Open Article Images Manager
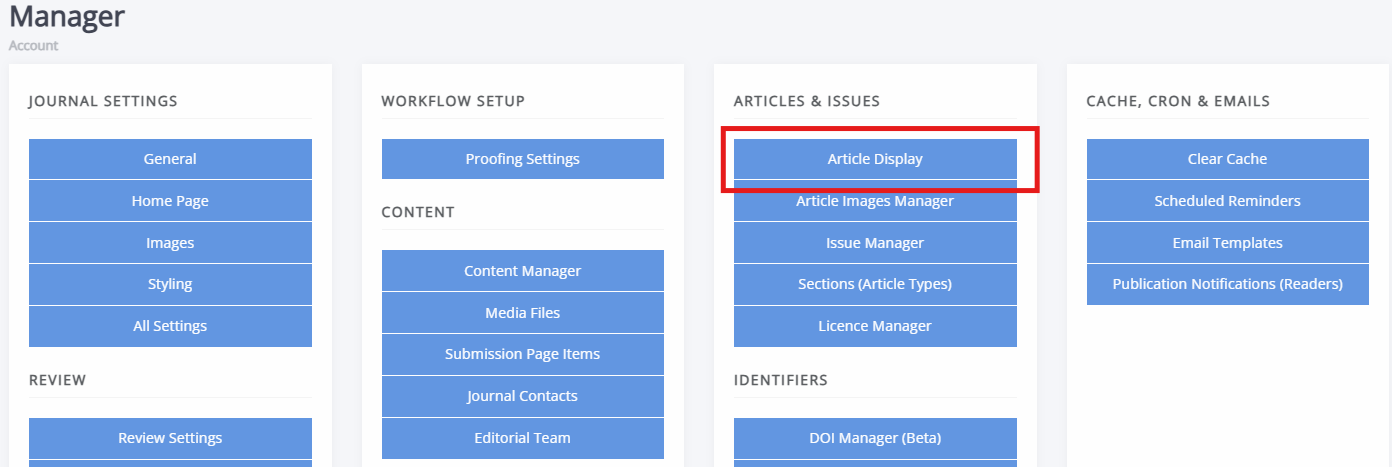Image resolution: width=1392 pixels, height=467 pixels. pyautogui.click(x=875, y=201)
